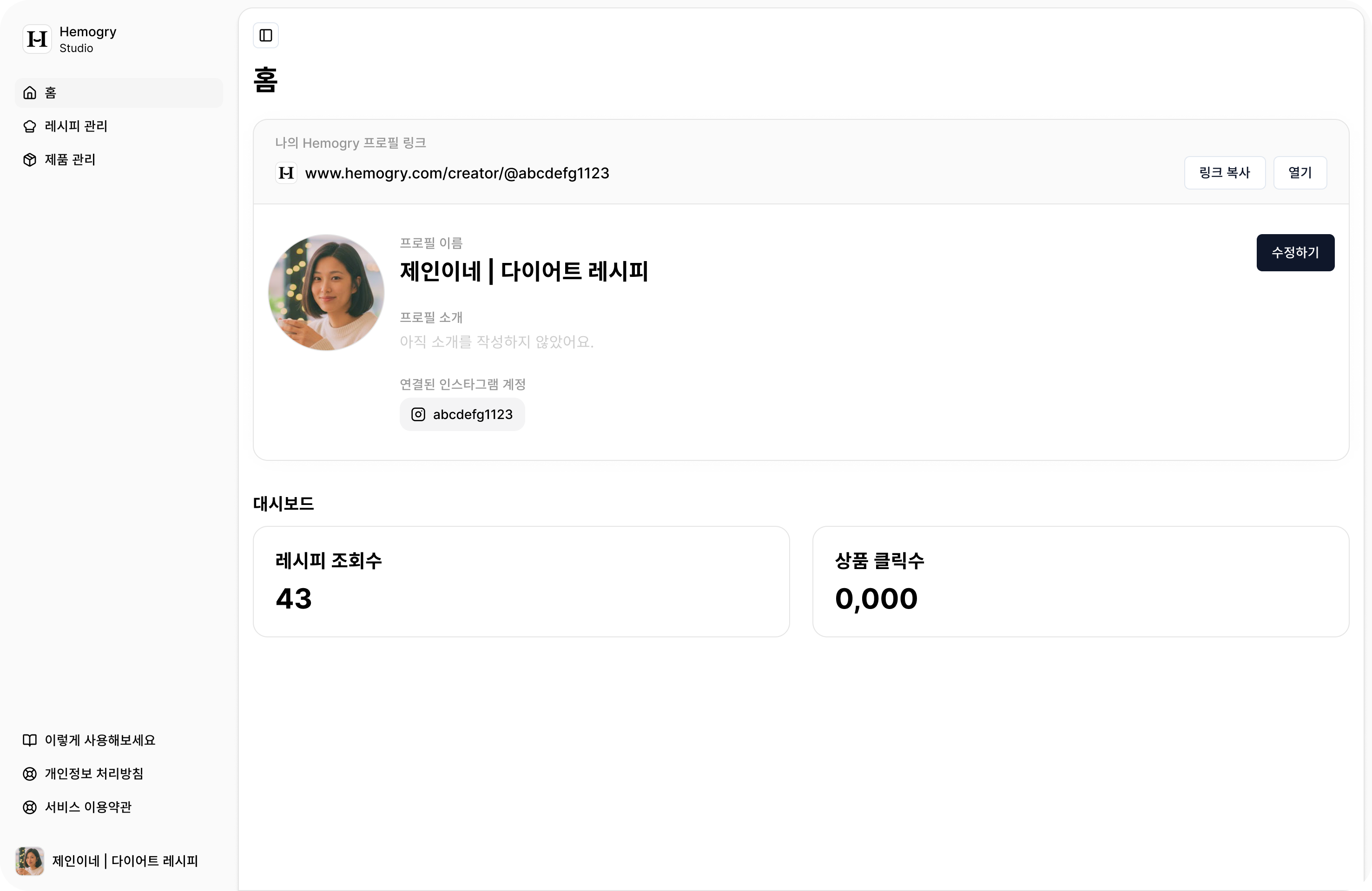The height and width of the screenshot is (891, 1372).
Task: Click the H icon beside profile URL
Action: (x=286, y=173)
